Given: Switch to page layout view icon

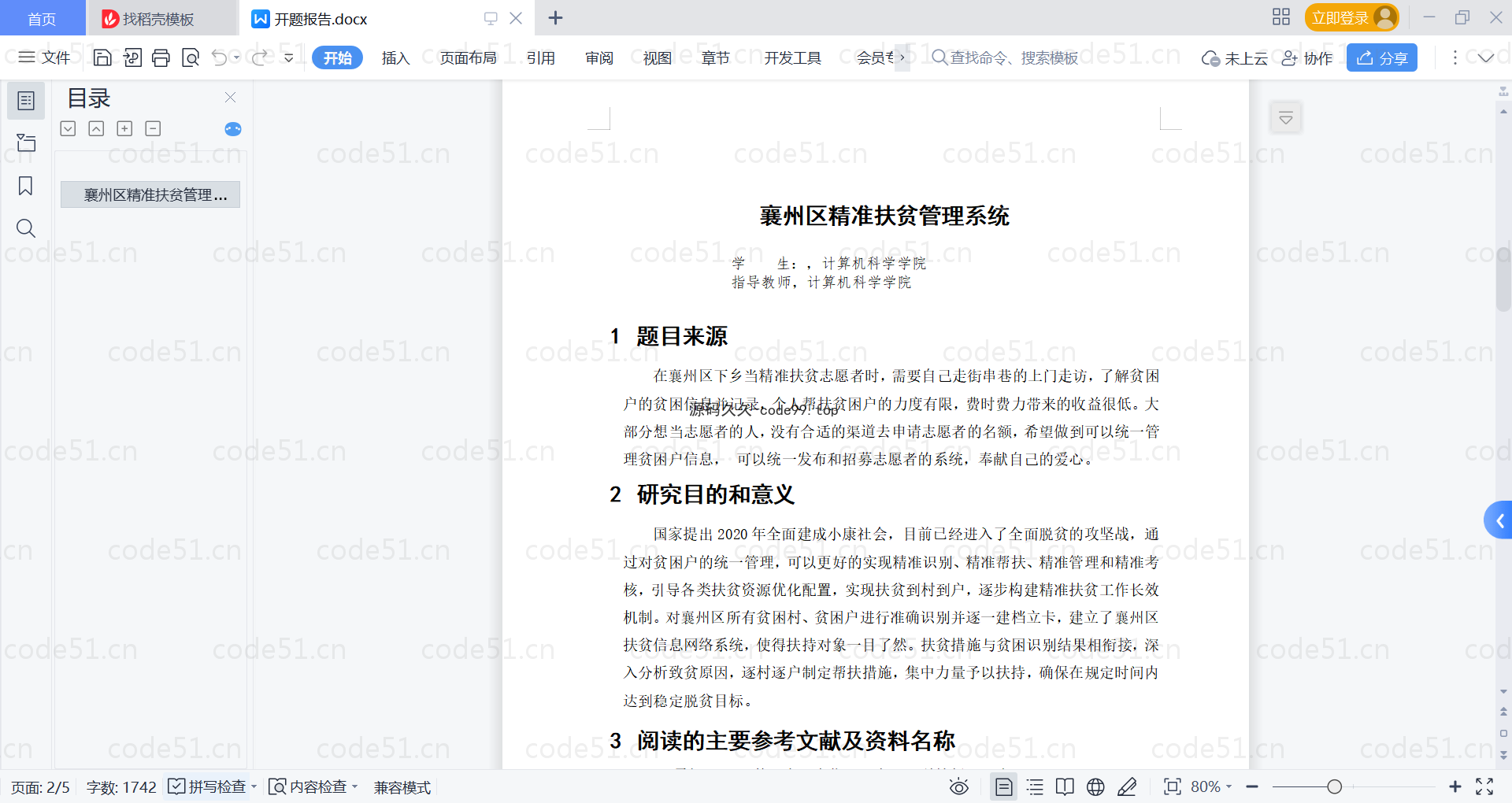Looking at the screenshot, I should (1004, 786).
